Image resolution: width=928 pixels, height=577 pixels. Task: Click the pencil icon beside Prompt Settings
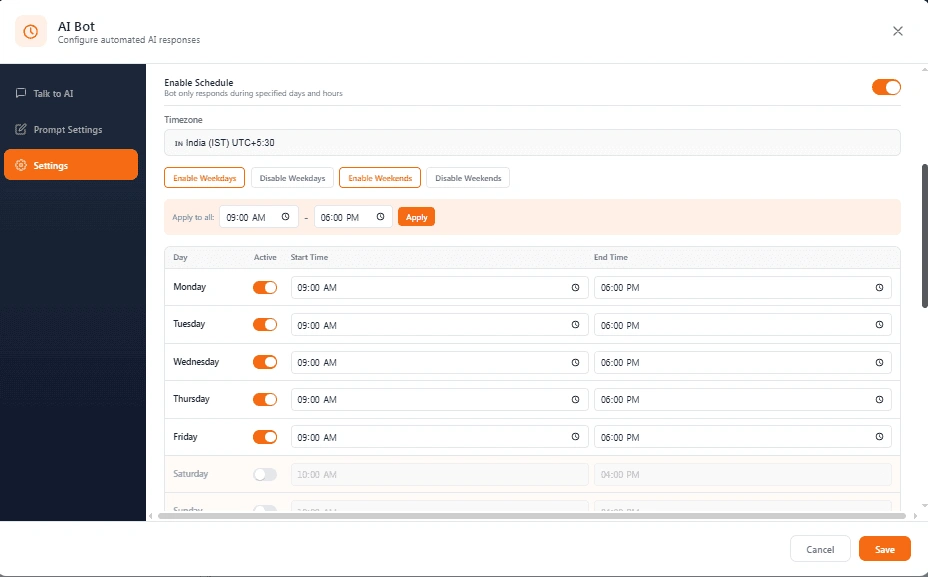pos(20,129)
